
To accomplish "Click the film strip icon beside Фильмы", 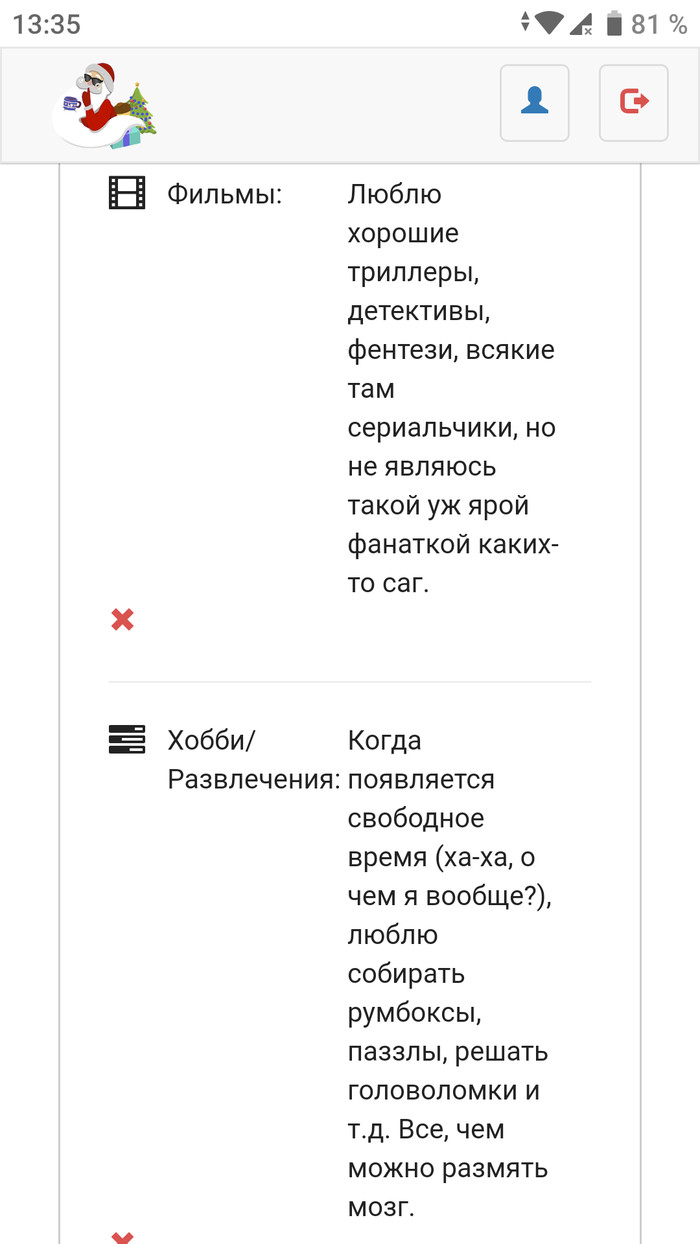I will click(x=127, y=192).
